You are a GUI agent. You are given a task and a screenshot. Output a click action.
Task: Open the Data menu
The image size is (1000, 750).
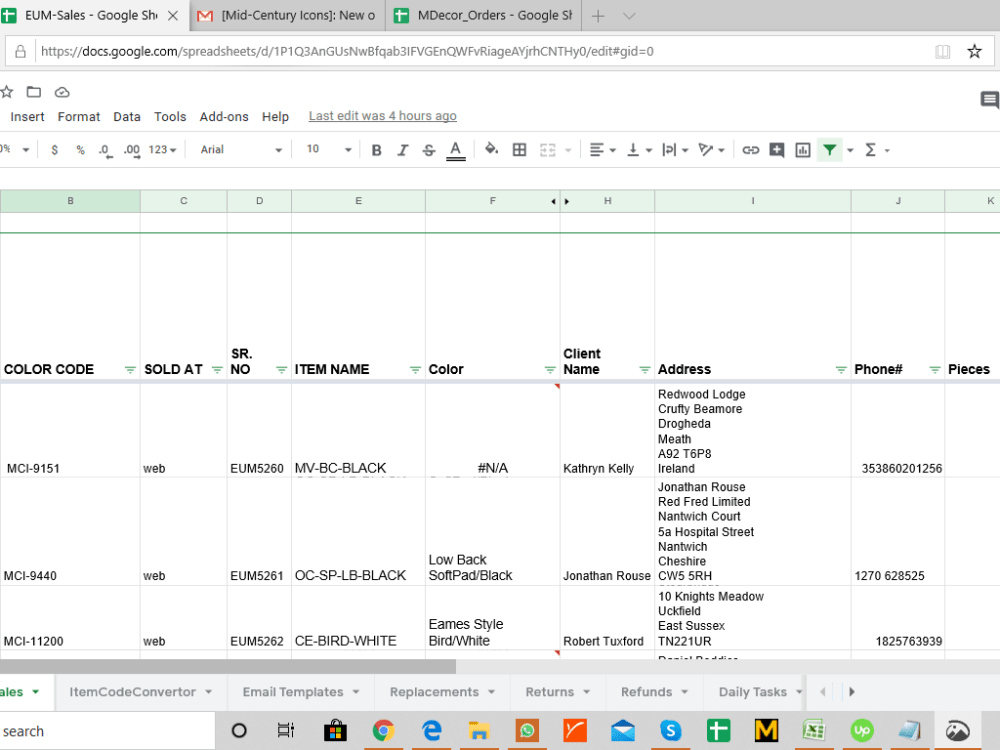127,117
